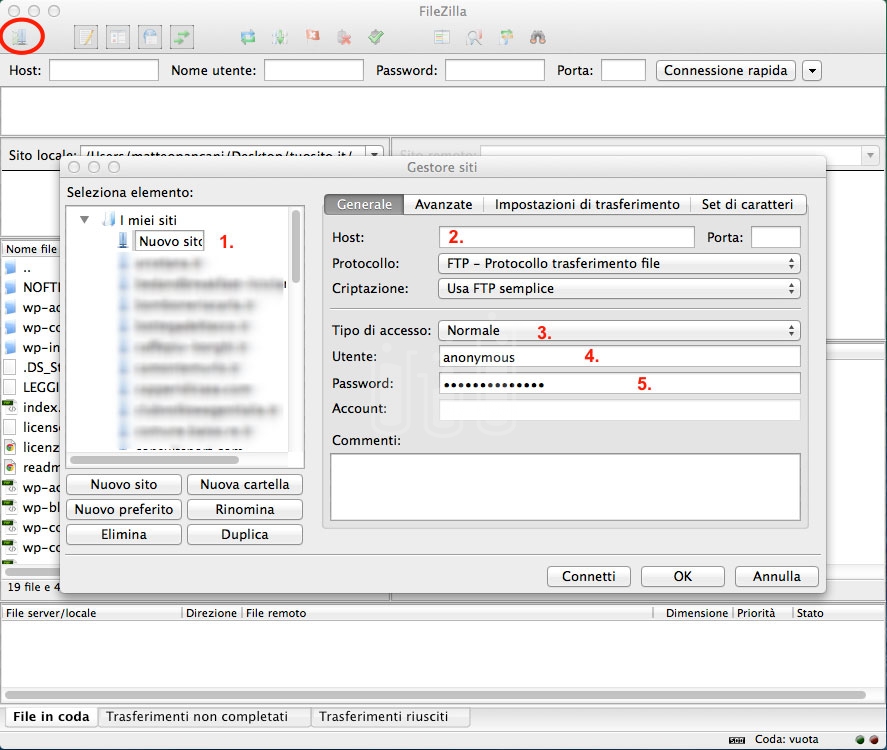
Task: Open the Tipo di accesso dropdown
Action: point(619,330)
